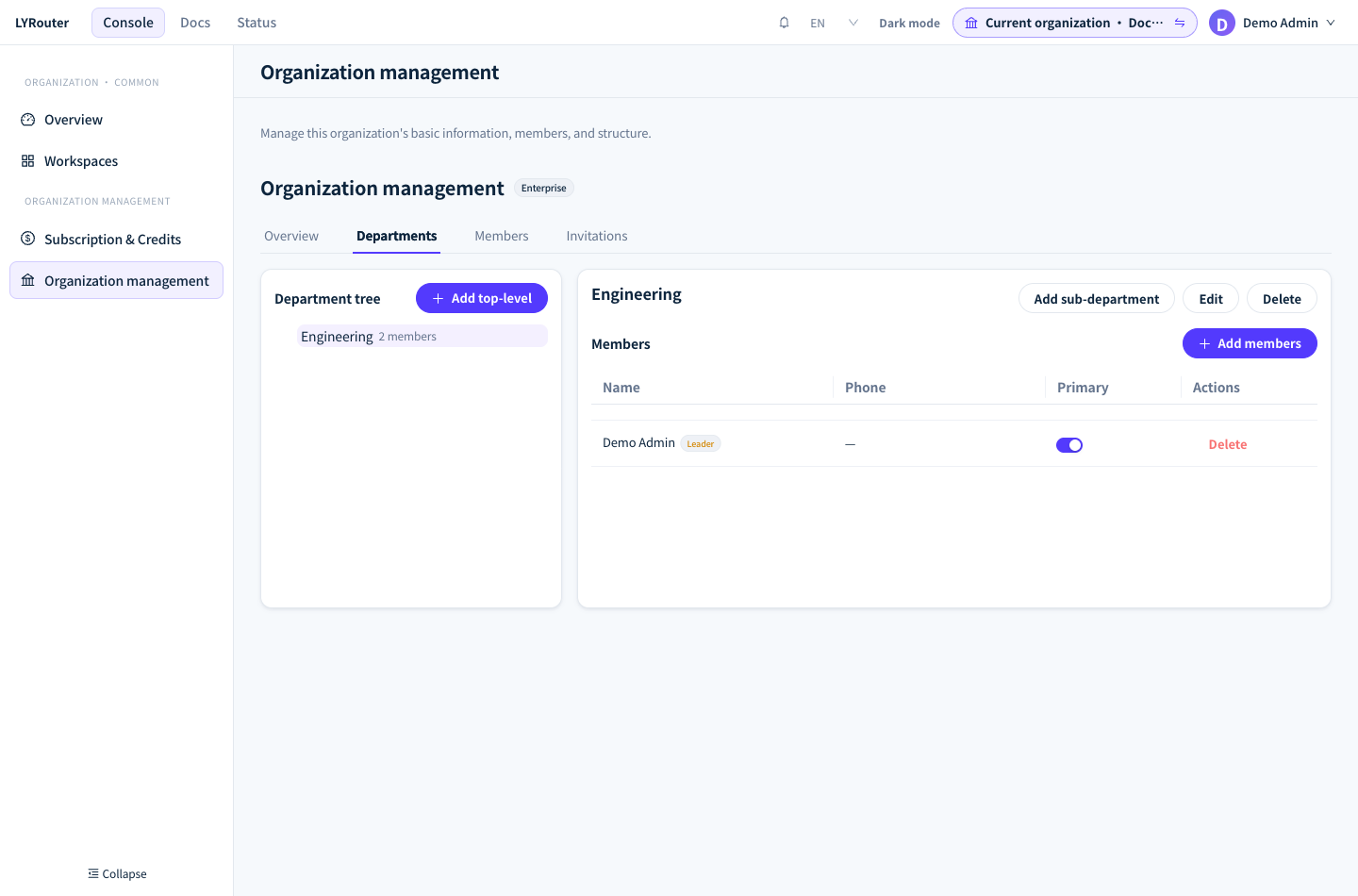The width and height of the screenshot is (1358, 896).
Task: Open Docs in the top navigation
Action: pos(195,23)
